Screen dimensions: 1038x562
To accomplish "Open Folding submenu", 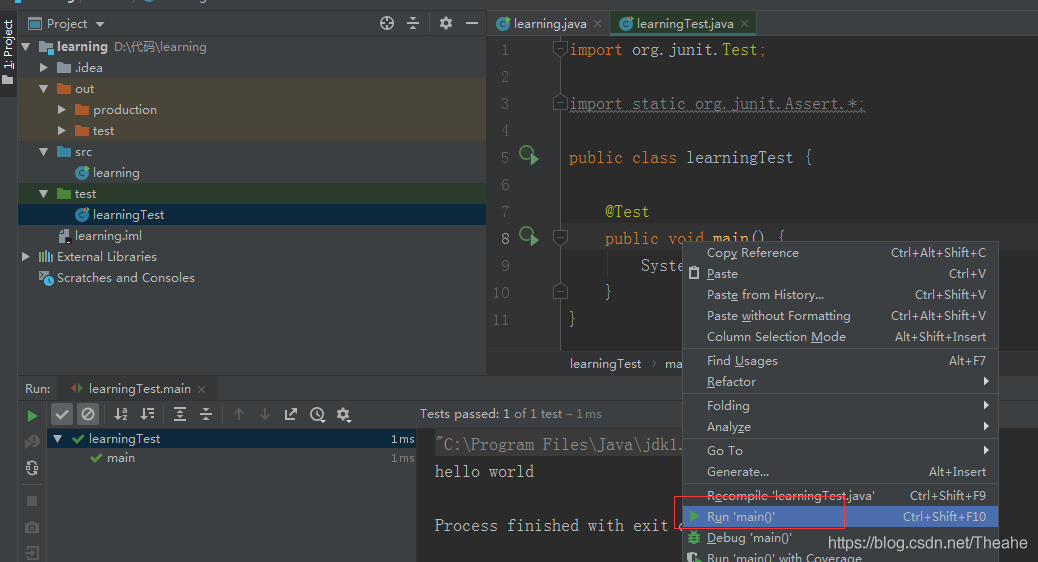I will (x=840, y=406).
